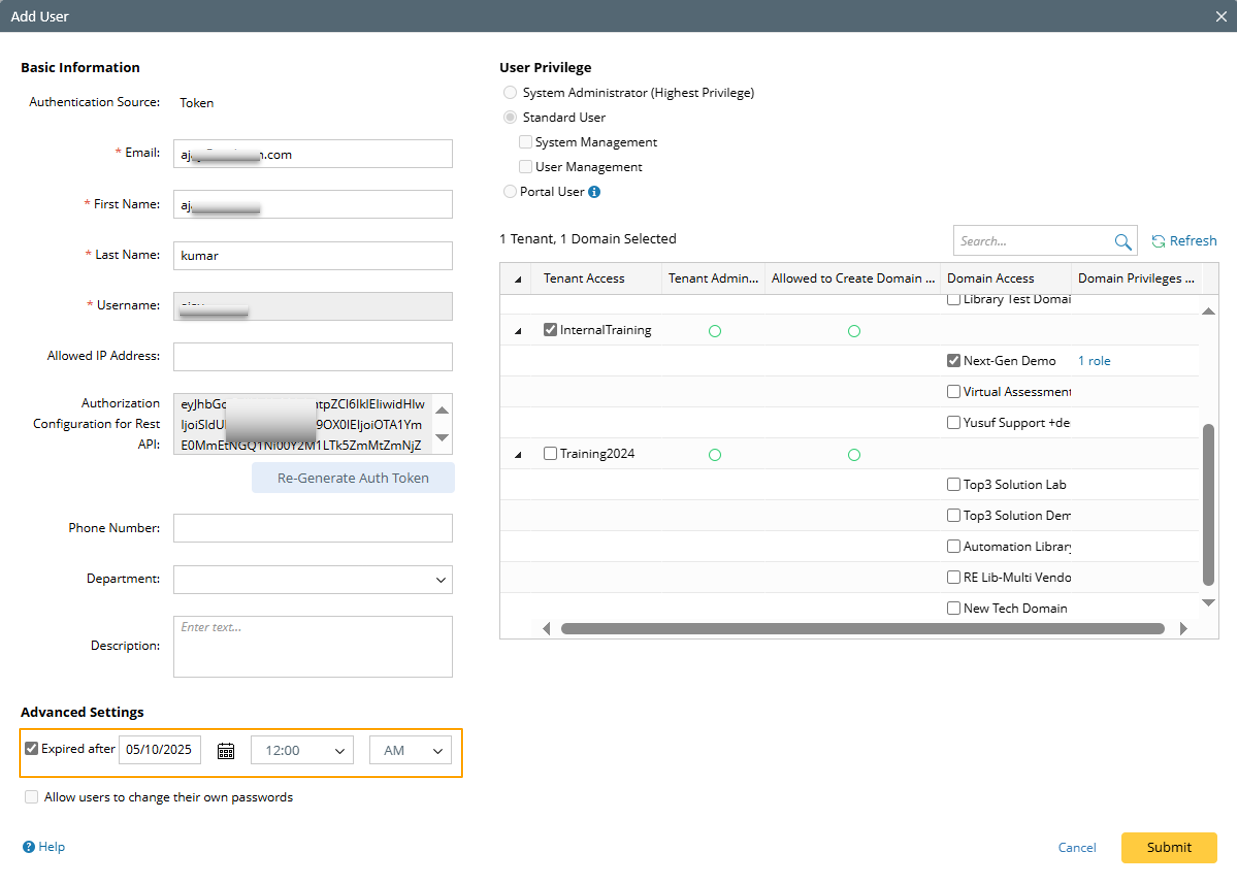Click the Domain Access column header
Image resolution: width=1237 pixels, height=870 pixels.
tap(990, 279)
